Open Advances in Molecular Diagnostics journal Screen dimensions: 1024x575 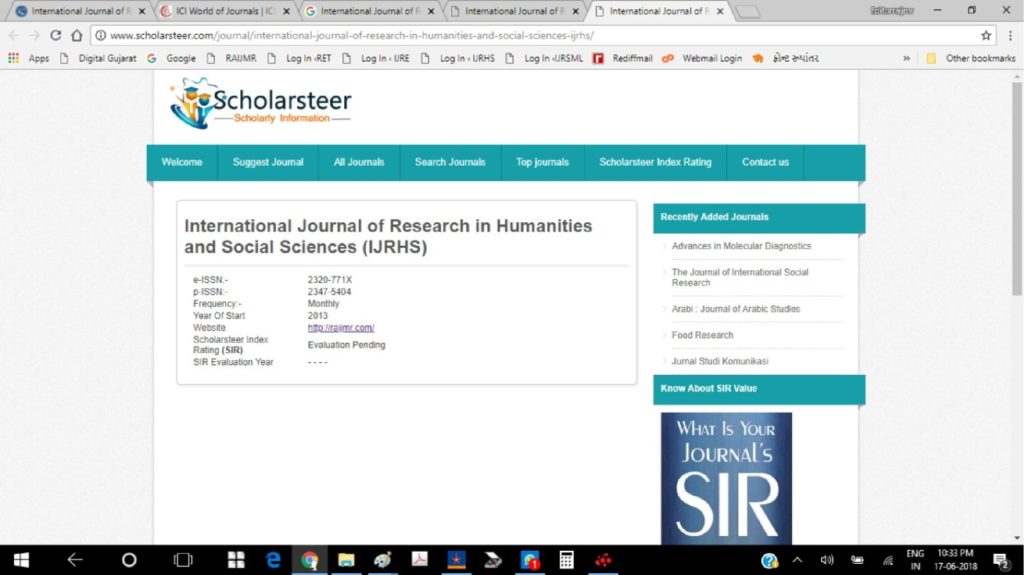pos(741,246)
